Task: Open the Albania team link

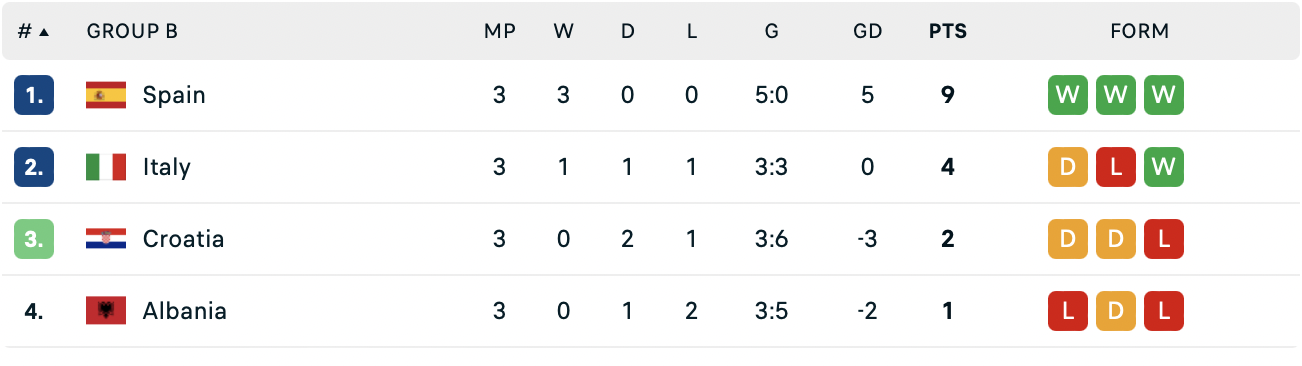Action: point(185,311)
